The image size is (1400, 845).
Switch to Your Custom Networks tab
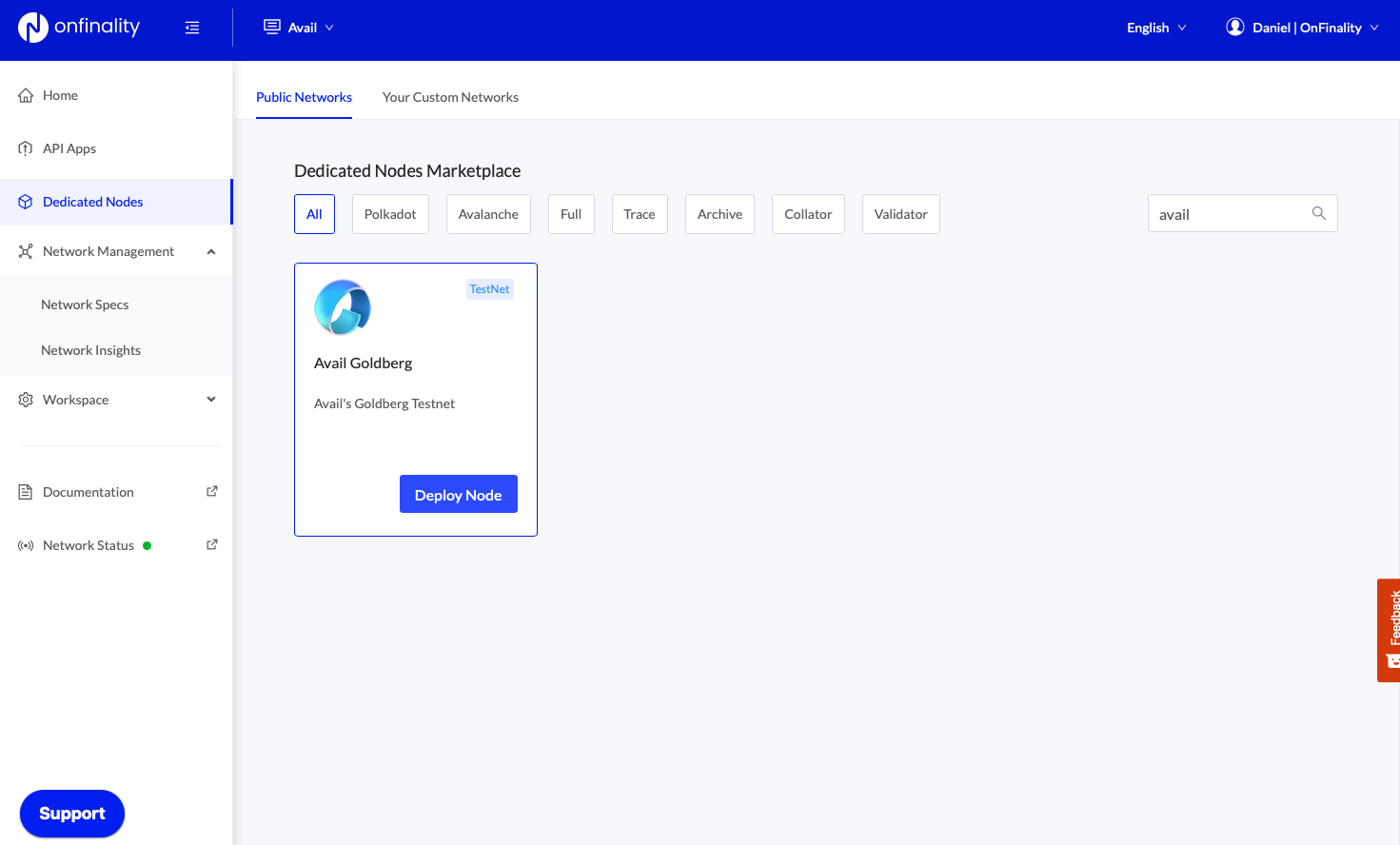[x=450, y=97]
